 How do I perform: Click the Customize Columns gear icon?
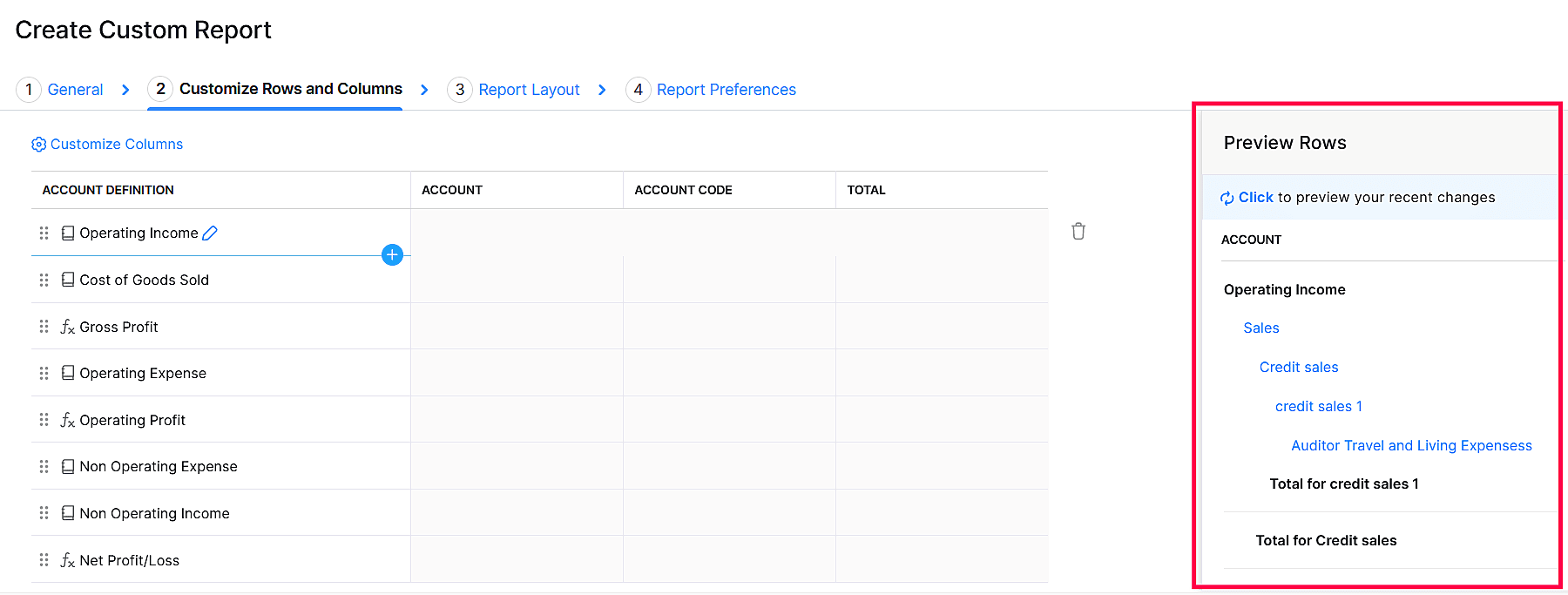38,145
